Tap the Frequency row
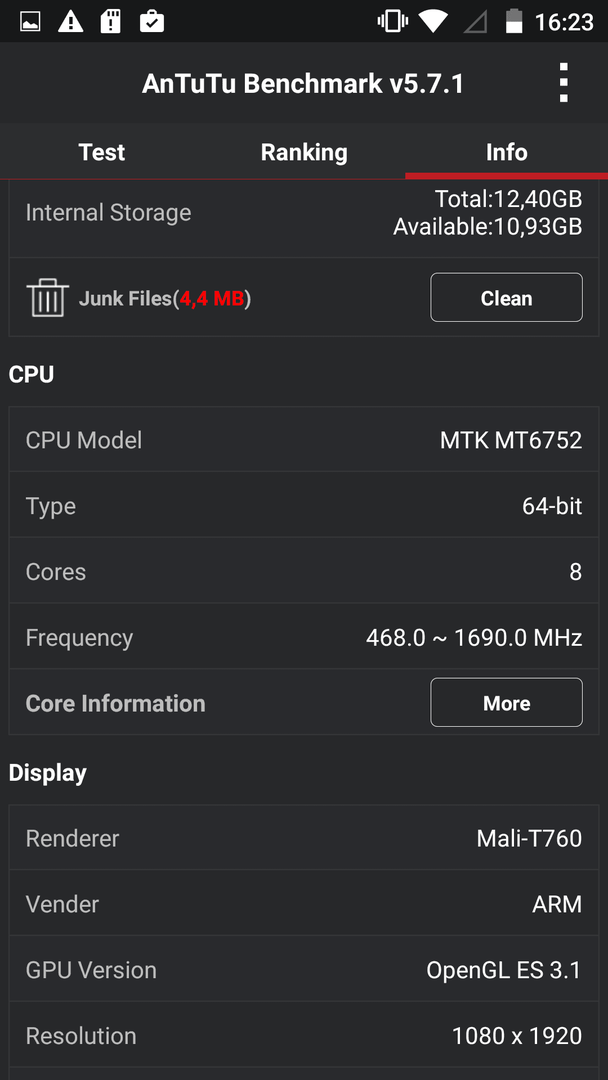Screen dimensions: 608x1080 (x=304, y=637)
